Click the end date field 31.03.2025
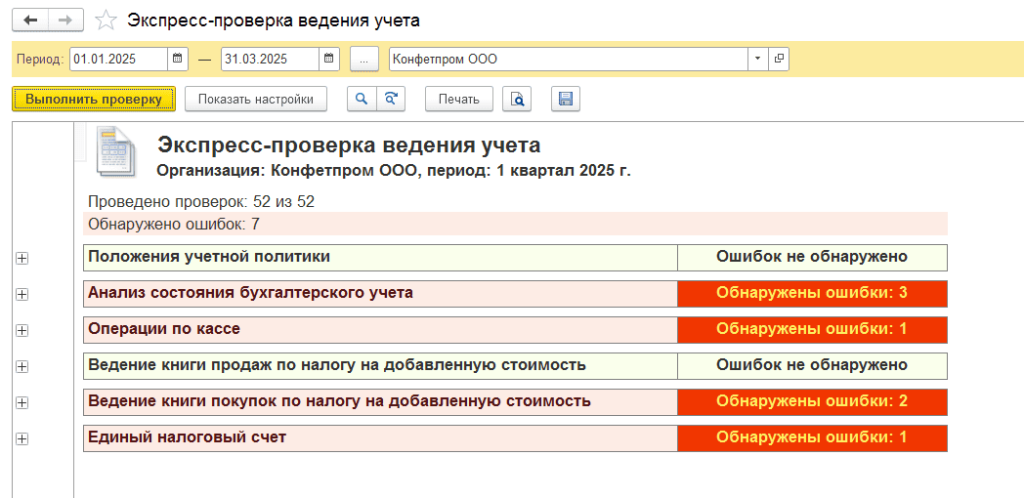This screenshot has height=498, width=1024. [270, 59]
